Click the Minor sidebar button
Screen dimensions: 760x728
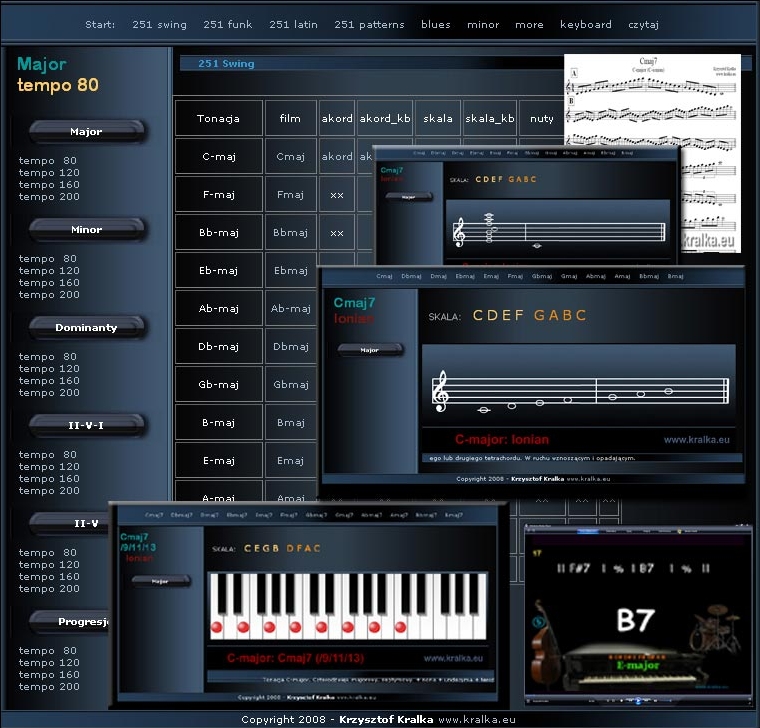coord(86,229)
